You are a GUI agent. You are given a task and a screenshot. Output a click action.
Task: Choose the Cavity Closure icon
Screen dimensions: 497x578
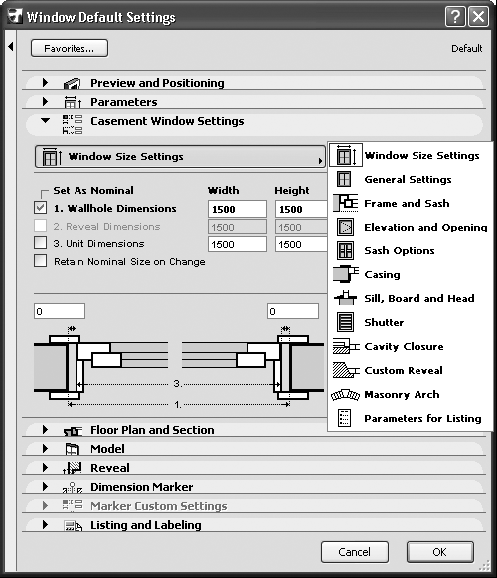pyautogui.click(x=346, y=346)
